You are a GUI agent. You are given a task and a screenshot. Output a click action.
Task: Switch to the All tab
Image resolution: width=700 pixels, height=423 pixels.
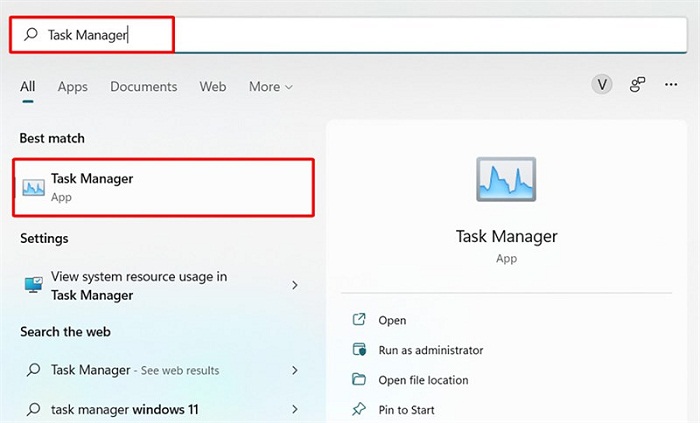28,87
